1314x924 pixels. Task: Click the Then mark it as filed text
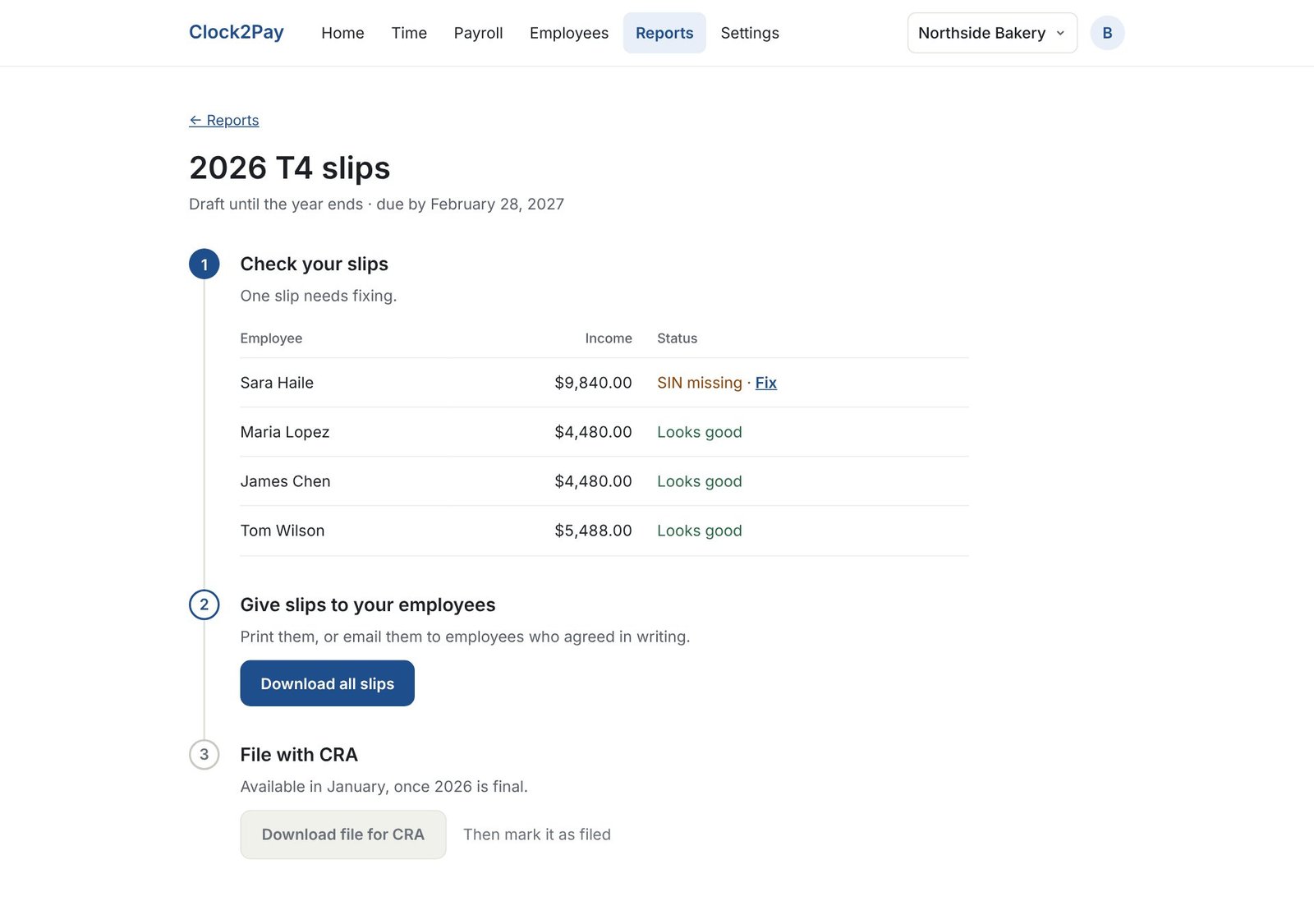pyautogui.click(x=537, y=834)
